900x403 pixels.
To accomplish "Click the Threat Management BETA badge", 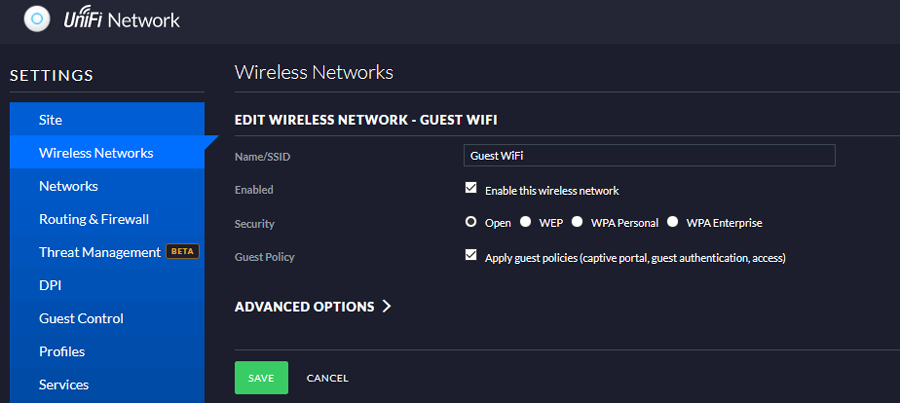I will [x=182, y=252].
